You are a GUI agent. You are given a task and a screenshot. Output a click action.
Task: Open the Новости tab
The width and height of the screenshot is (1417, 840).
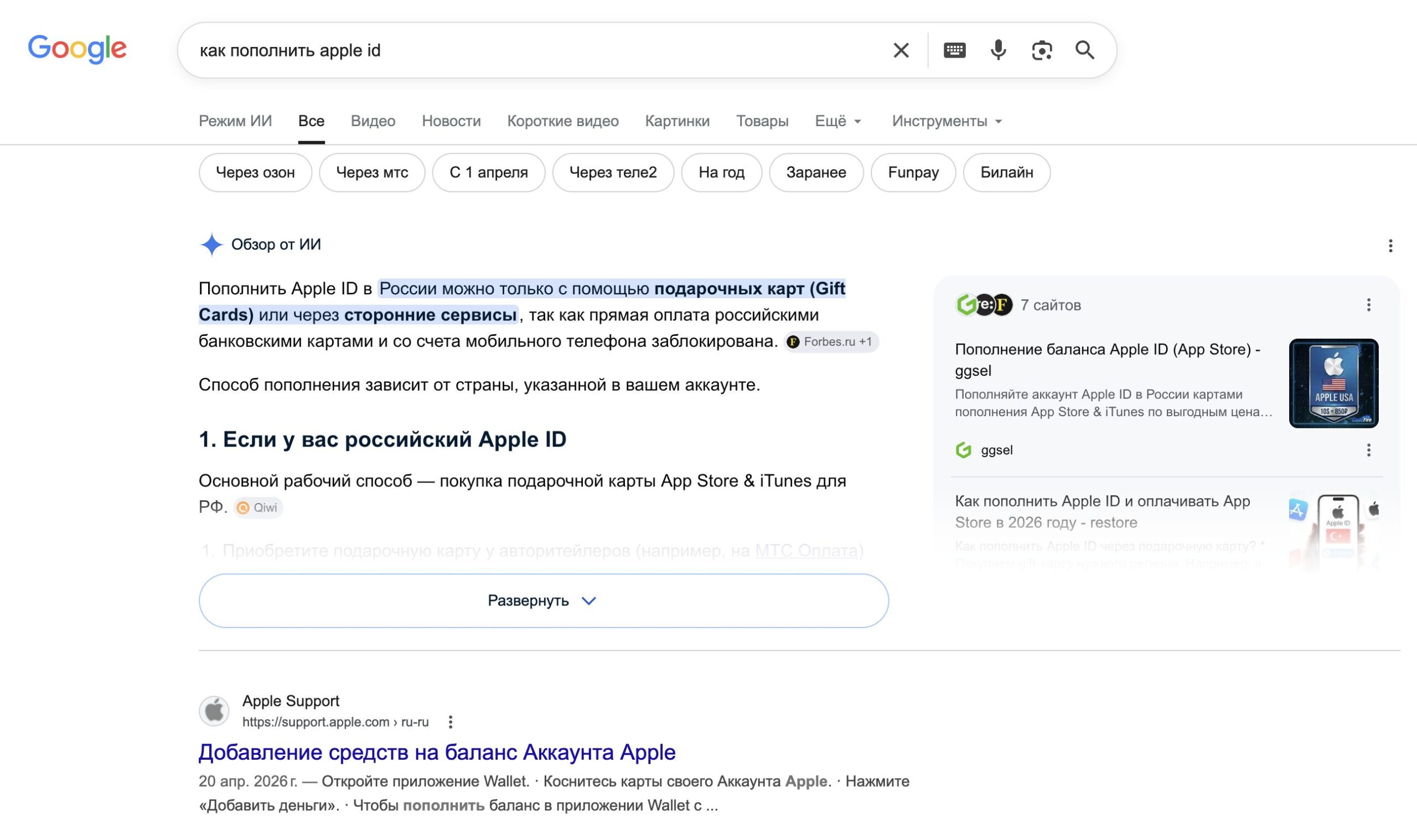pos(451,121)
